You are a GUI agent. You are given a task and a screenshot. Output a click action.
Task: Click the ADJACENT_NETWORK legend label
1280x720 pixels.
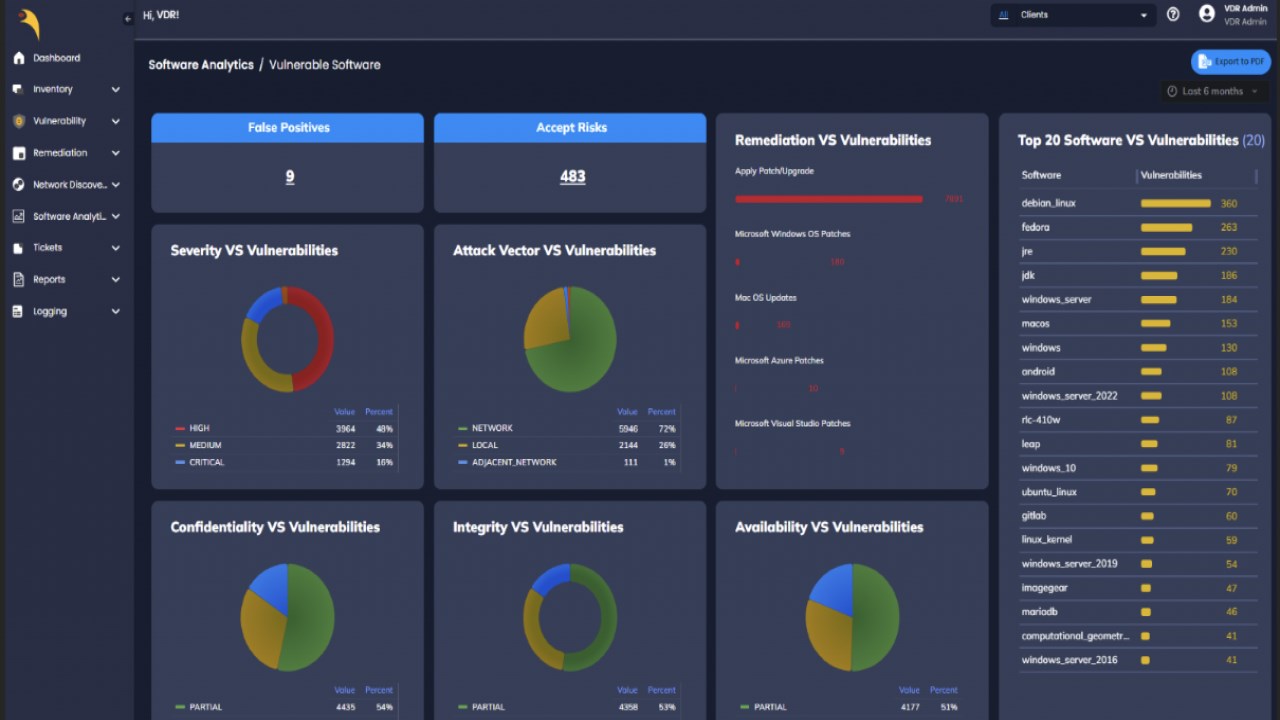pos(514,462)
